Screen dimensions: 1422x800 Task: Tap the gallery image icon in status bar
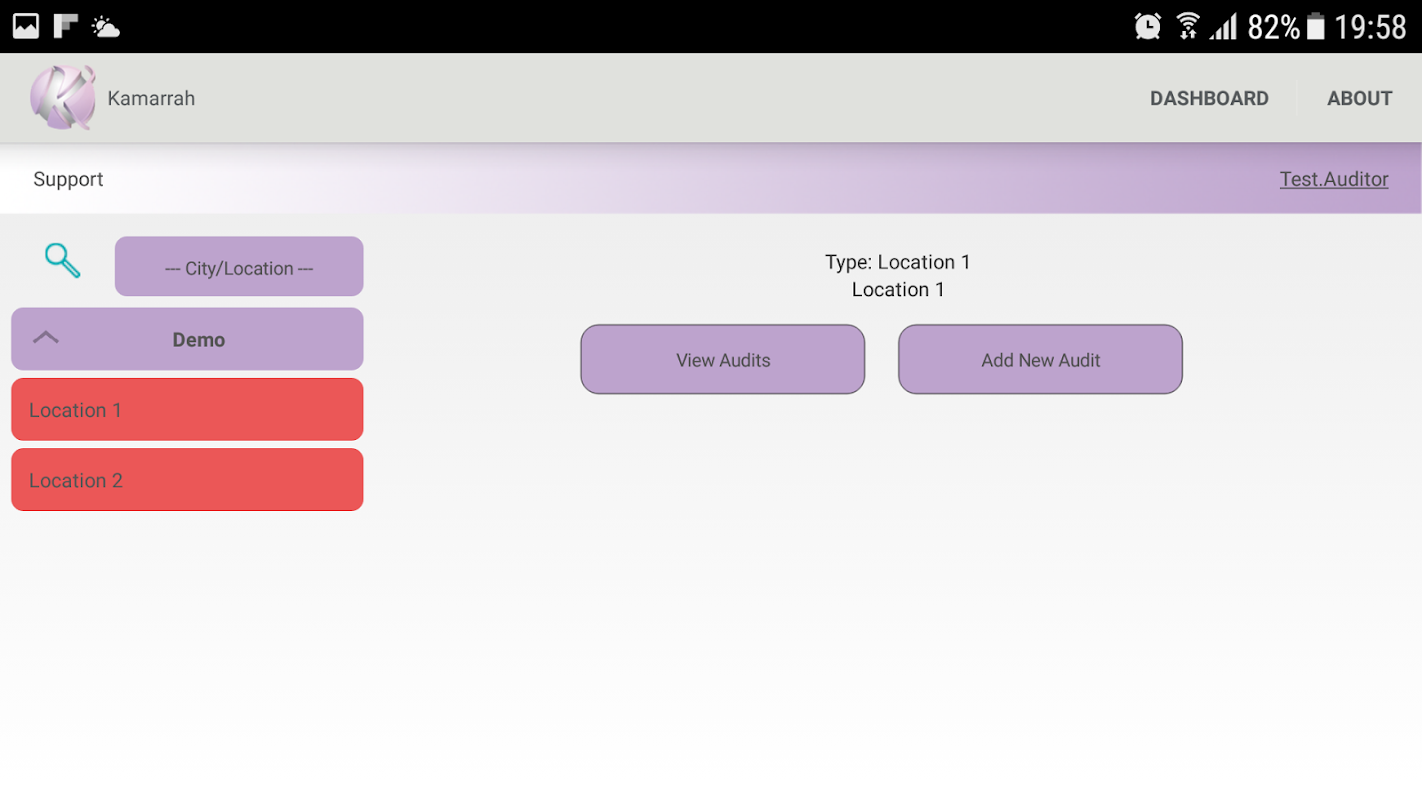coord(26,26)
